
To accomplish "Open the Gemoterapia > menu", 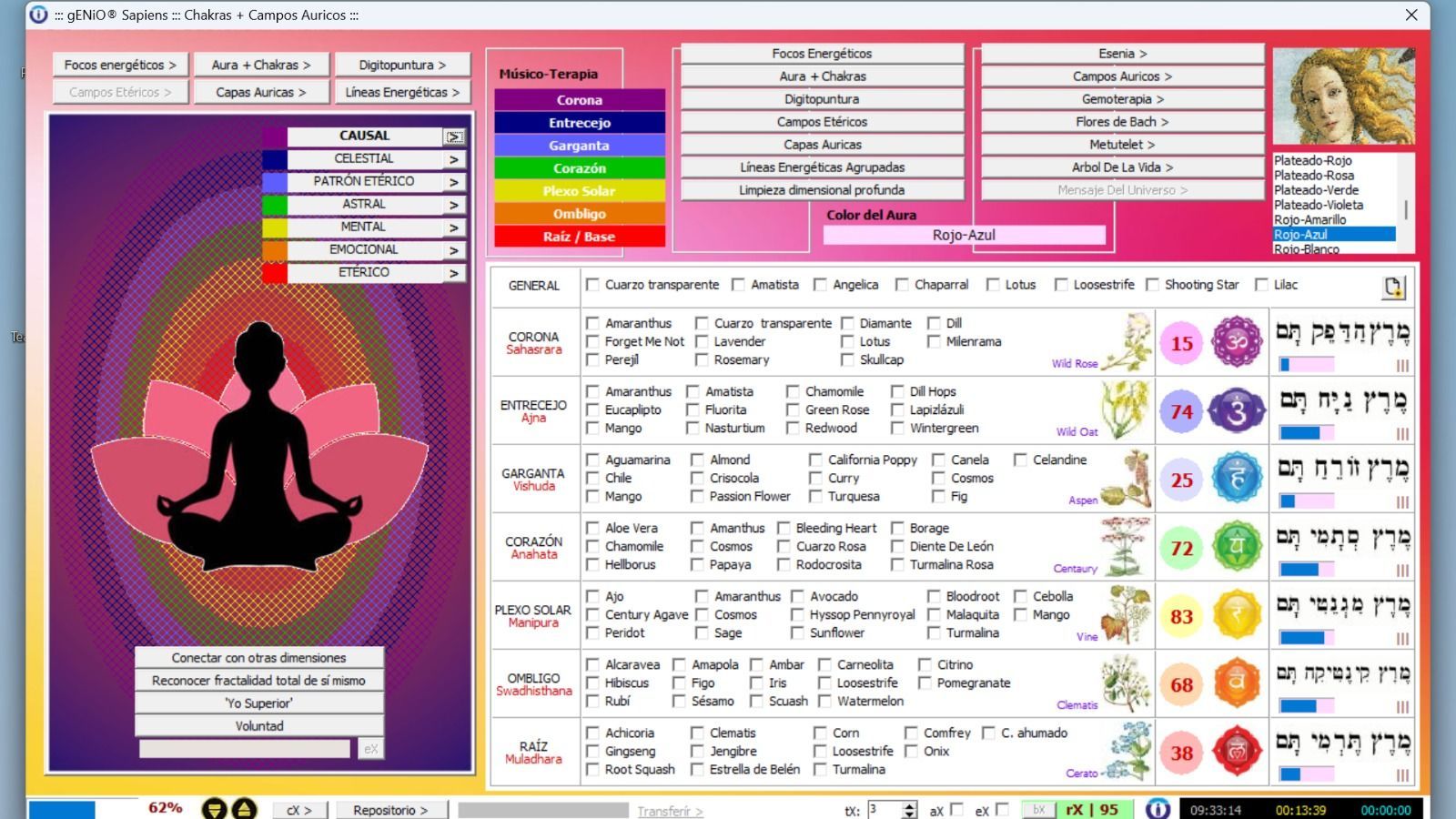I will tap(1122, 99).
